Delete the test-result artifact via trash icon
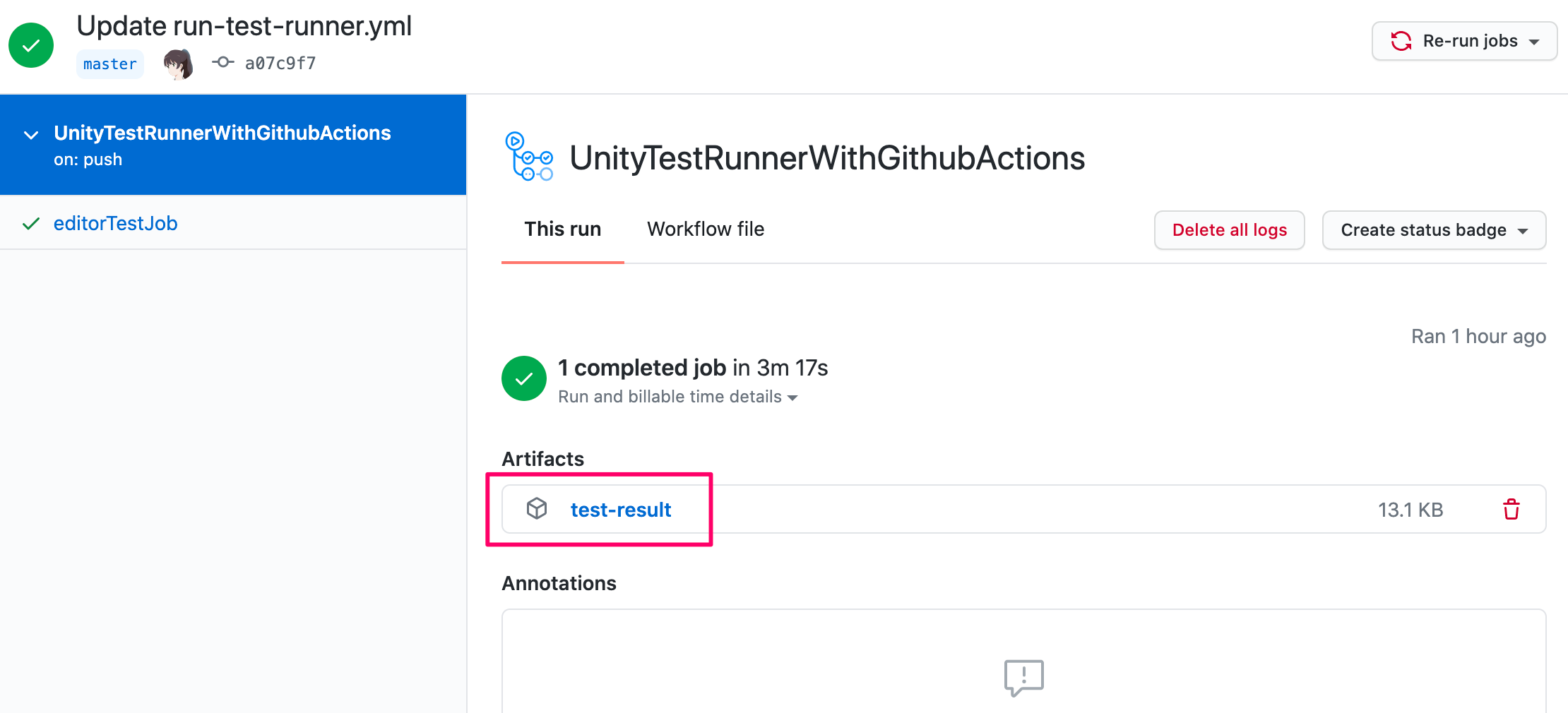This screenshot has width=1568, height=713. 1511,509
